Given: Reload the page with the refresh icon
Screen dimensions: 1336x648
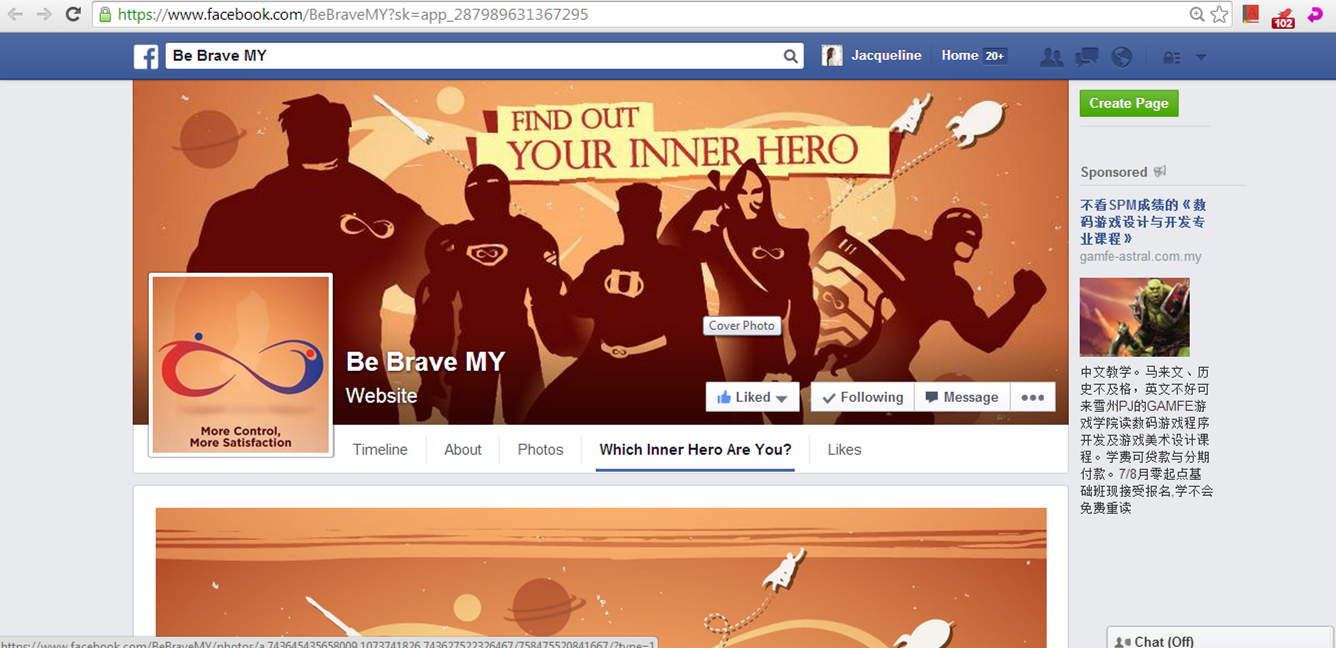Looking at the screenshot, I should (x=73, y=15).
